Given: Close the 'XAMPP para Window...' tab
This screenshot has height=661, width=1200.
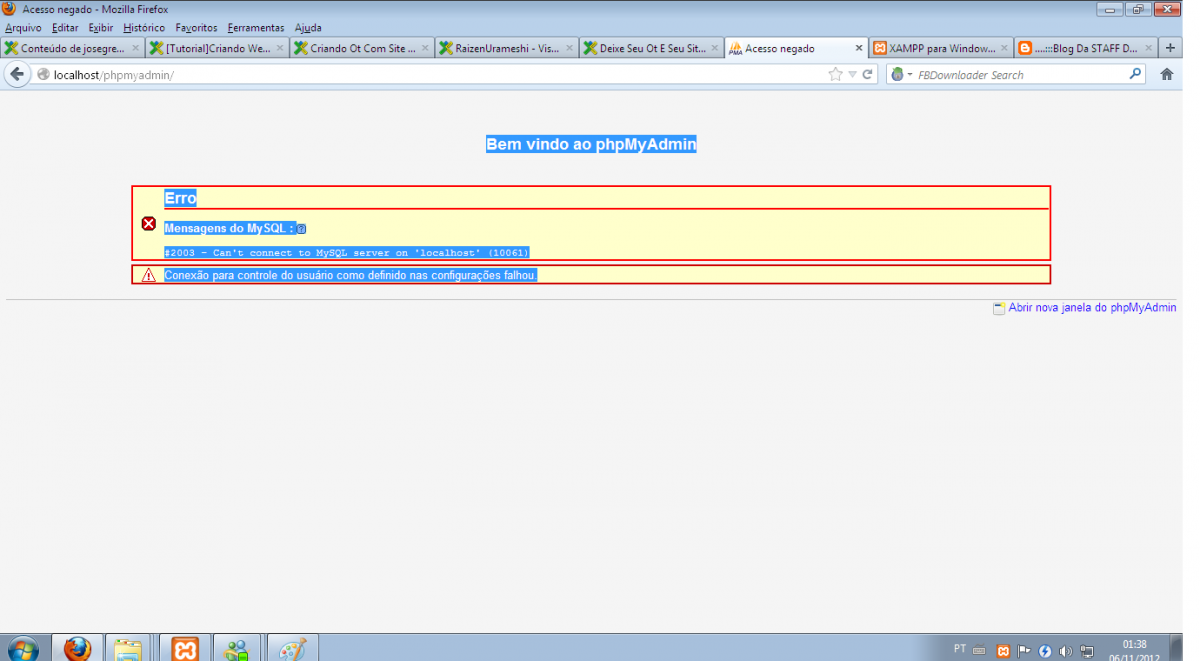Looking at the screenshot, I should (1003, 48).
